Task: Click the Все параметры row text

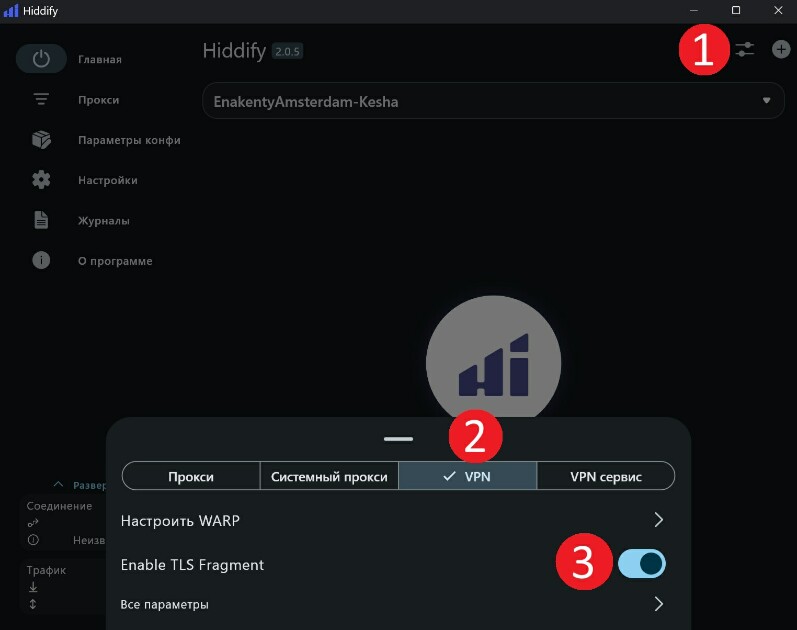Action: [x=164, y=604]
